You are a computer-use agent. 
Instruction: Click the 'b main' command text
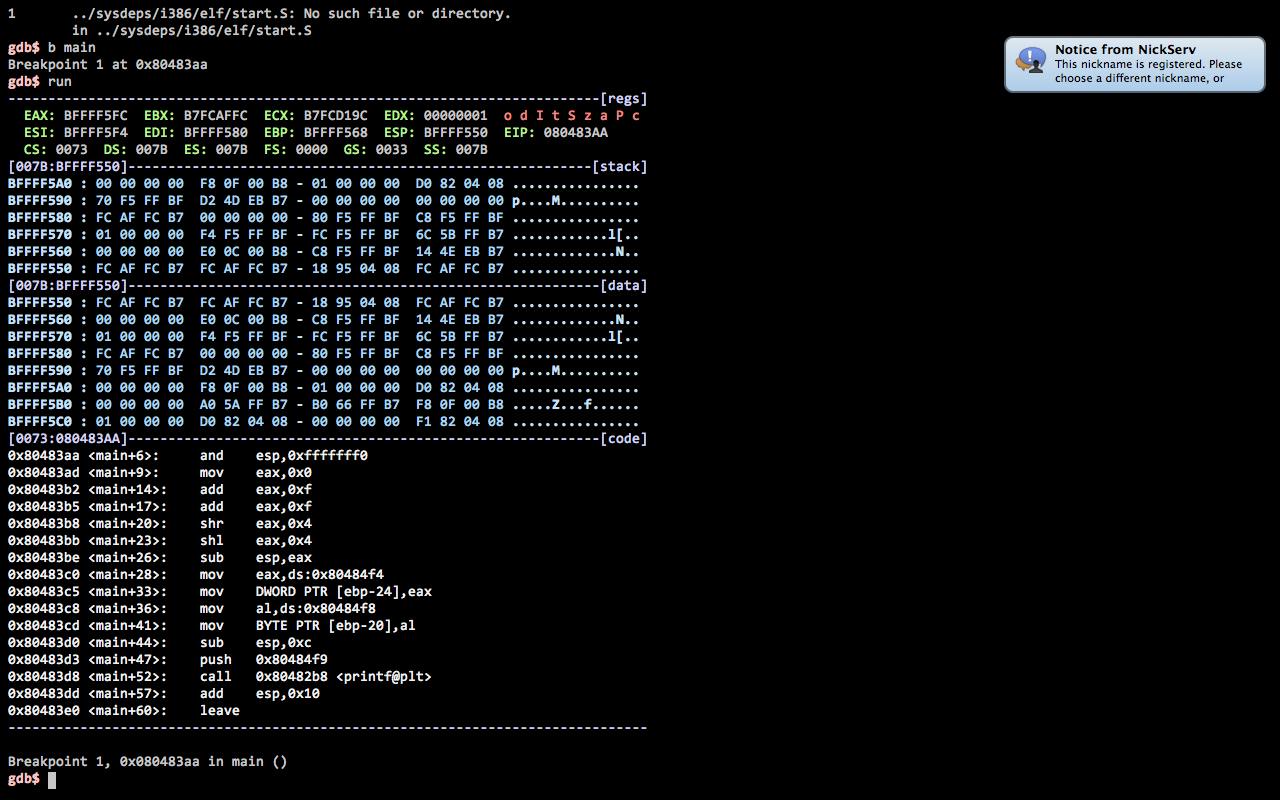(x=72, y=47)
